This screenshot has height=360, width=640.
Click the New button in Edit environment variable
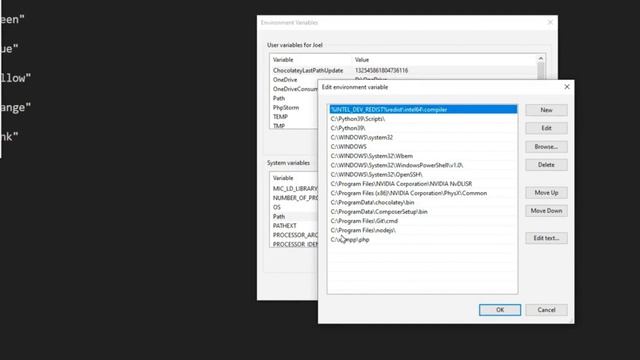tap(546, 110)
